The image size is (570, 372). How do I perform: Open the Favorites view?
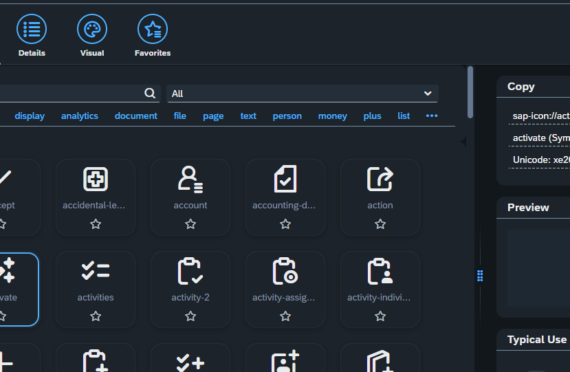click(x=152, y=36)
